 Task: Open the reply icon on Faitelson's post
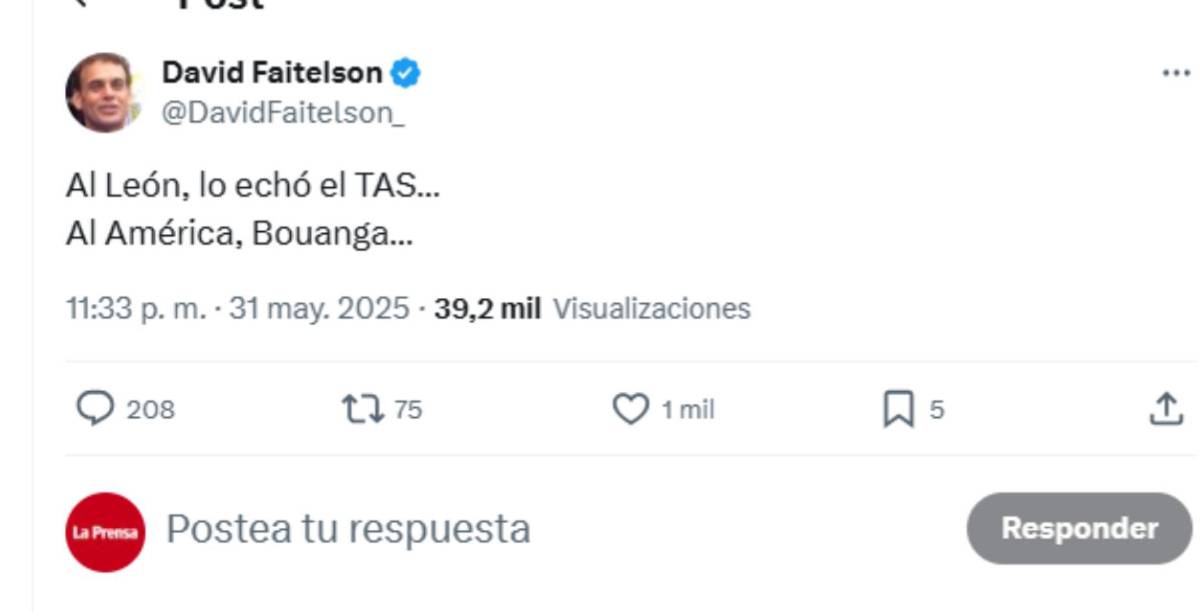coord(97,407)
